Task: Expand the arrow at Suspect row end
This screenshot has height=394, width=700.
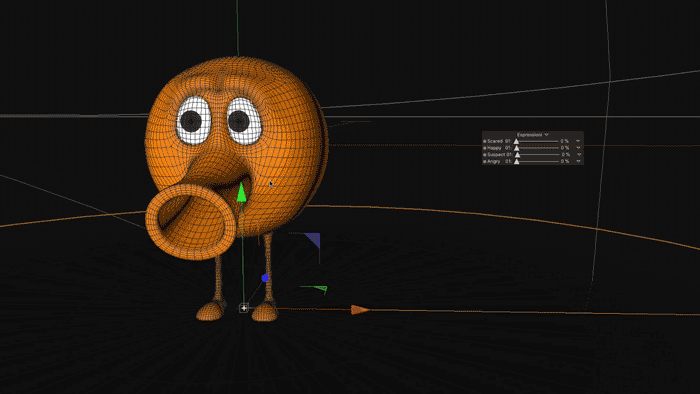Action: (578, 155)
